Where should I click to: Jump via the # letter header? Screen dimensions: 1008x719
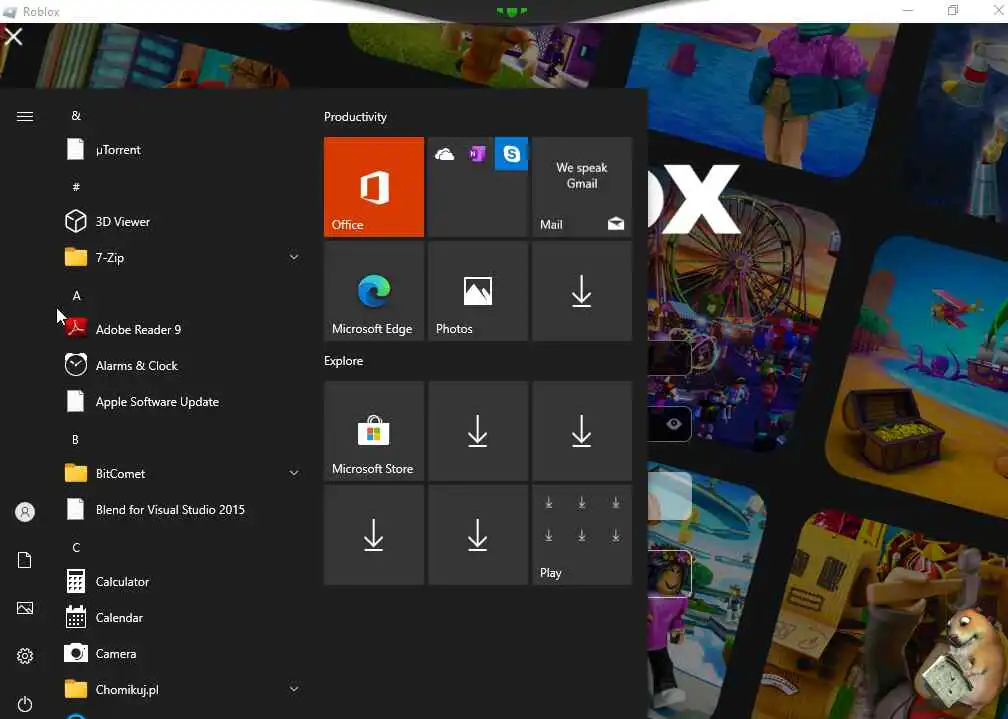coord(76,187)
